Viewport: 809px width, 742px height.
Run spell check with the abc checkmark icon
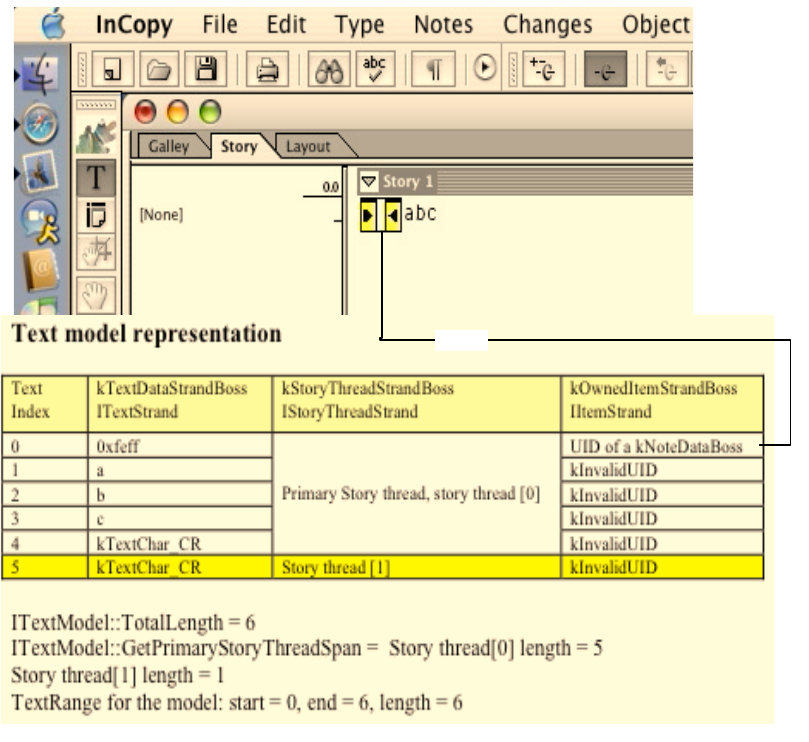pos(375,69)
